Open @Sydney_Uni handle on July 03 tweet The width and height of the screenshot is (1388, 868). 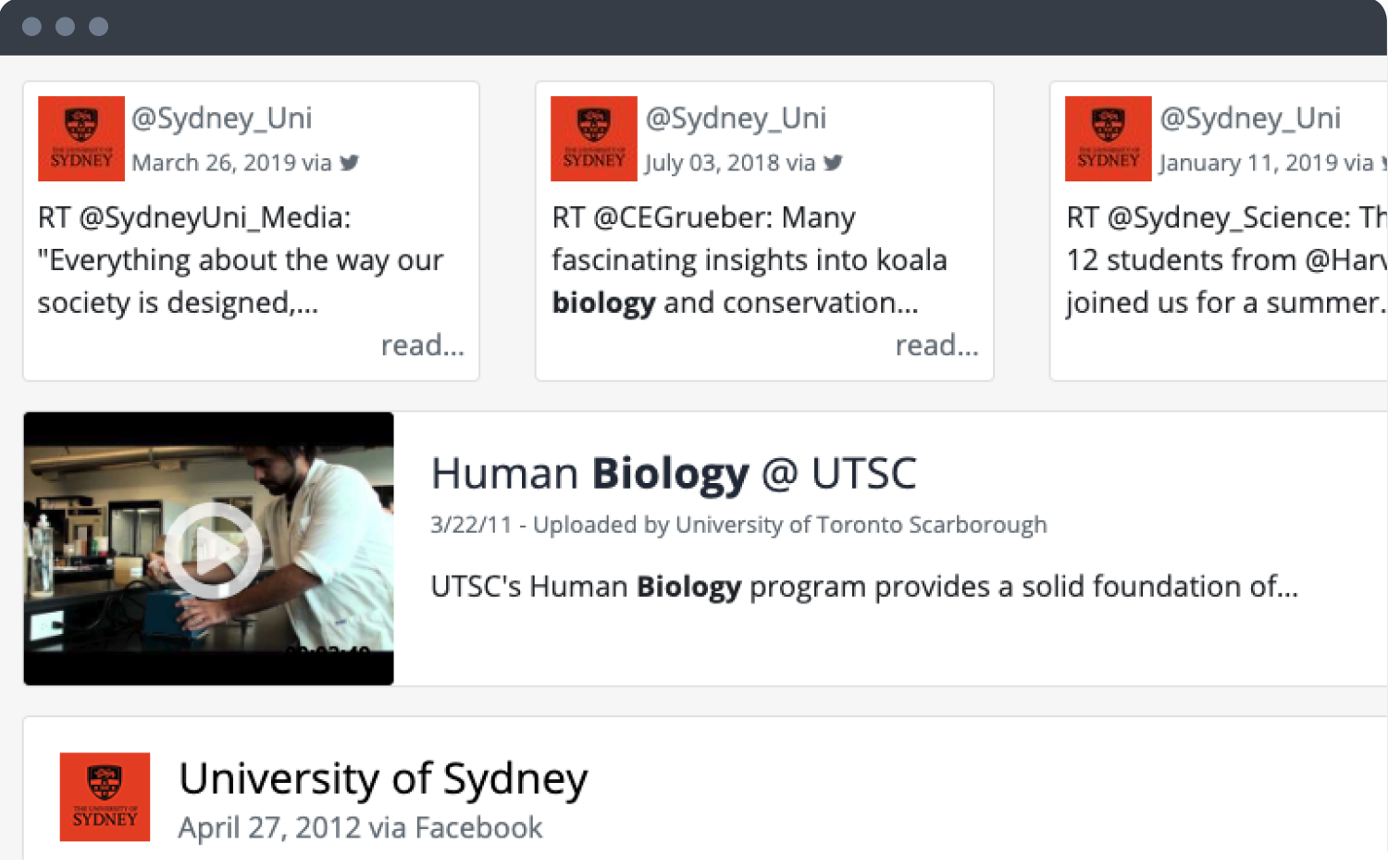click(736, 118)
